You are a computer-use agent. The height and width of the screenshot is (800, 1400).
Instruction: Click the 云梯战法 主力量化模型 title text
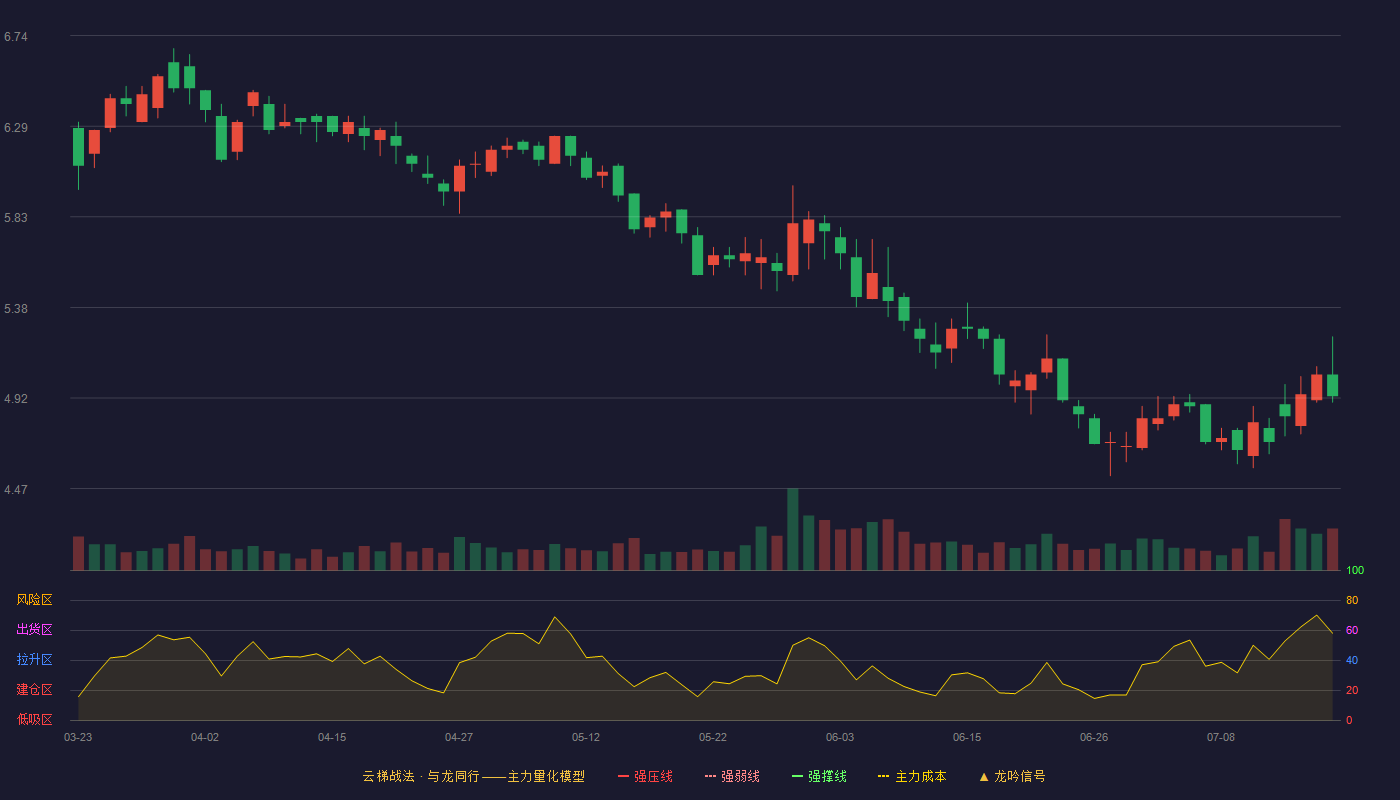(474, 776)
